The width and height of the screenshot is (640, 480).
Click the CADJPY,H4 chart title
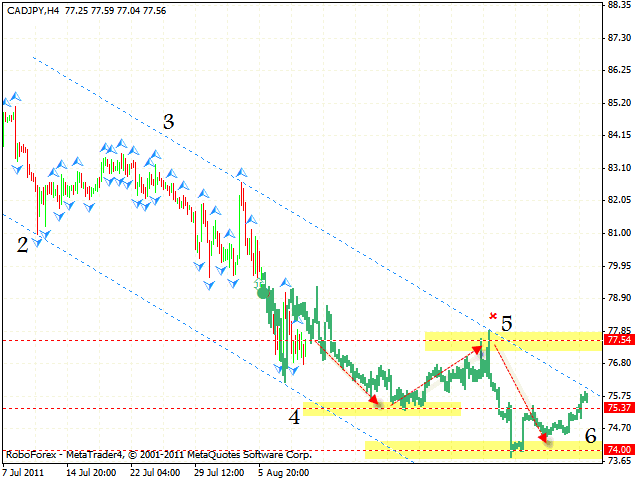(x=32, y=7)
